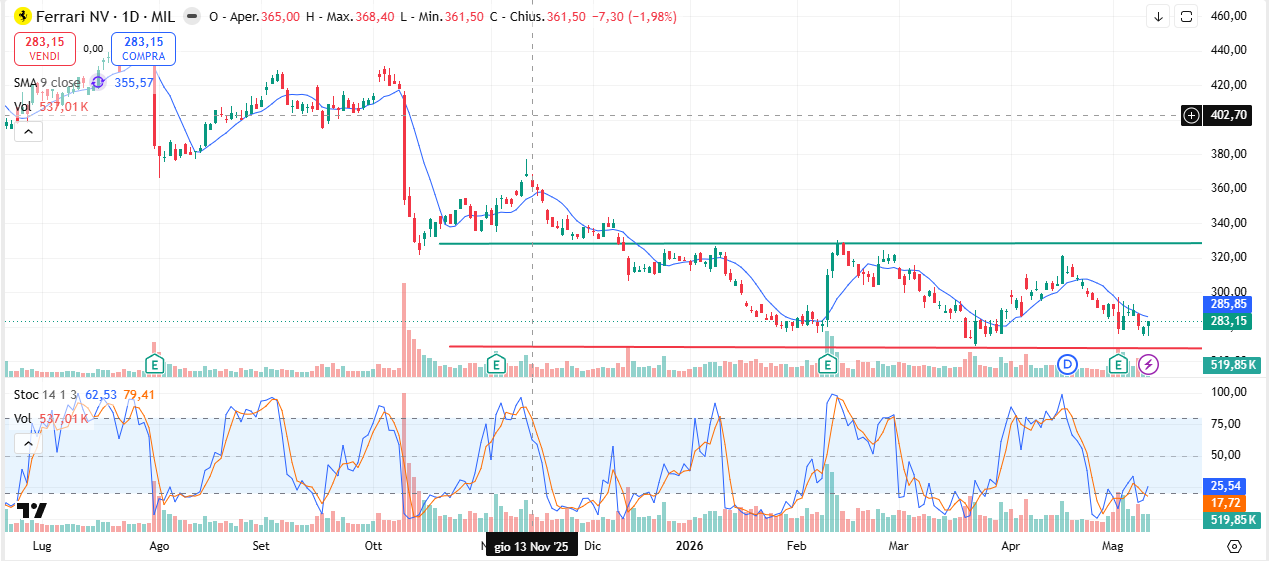
Task: Click the TradingView logo on the chart
Action: point(32,511)
